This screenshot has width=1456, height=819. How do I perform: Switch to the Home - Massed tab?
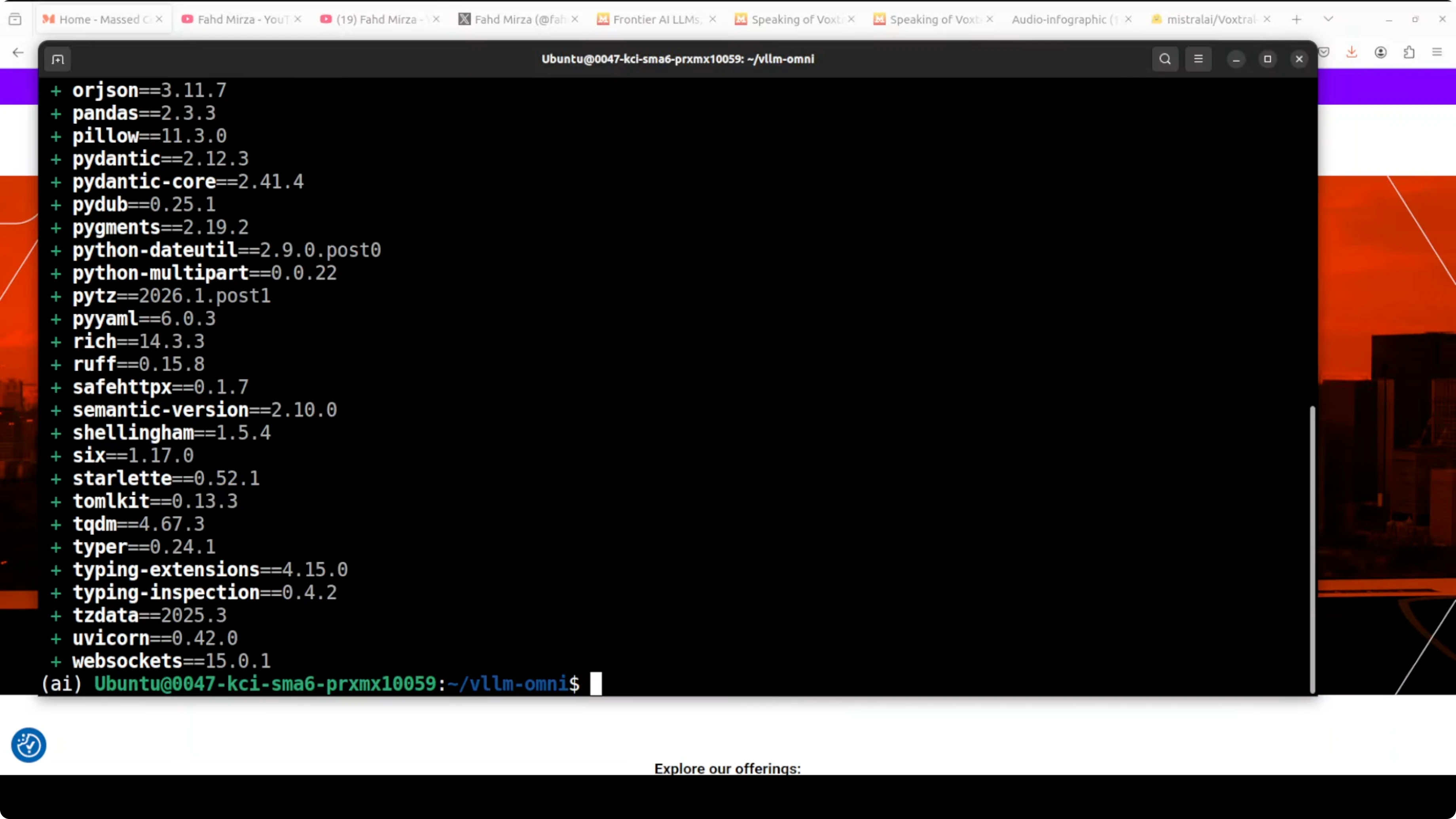[99, 19]
